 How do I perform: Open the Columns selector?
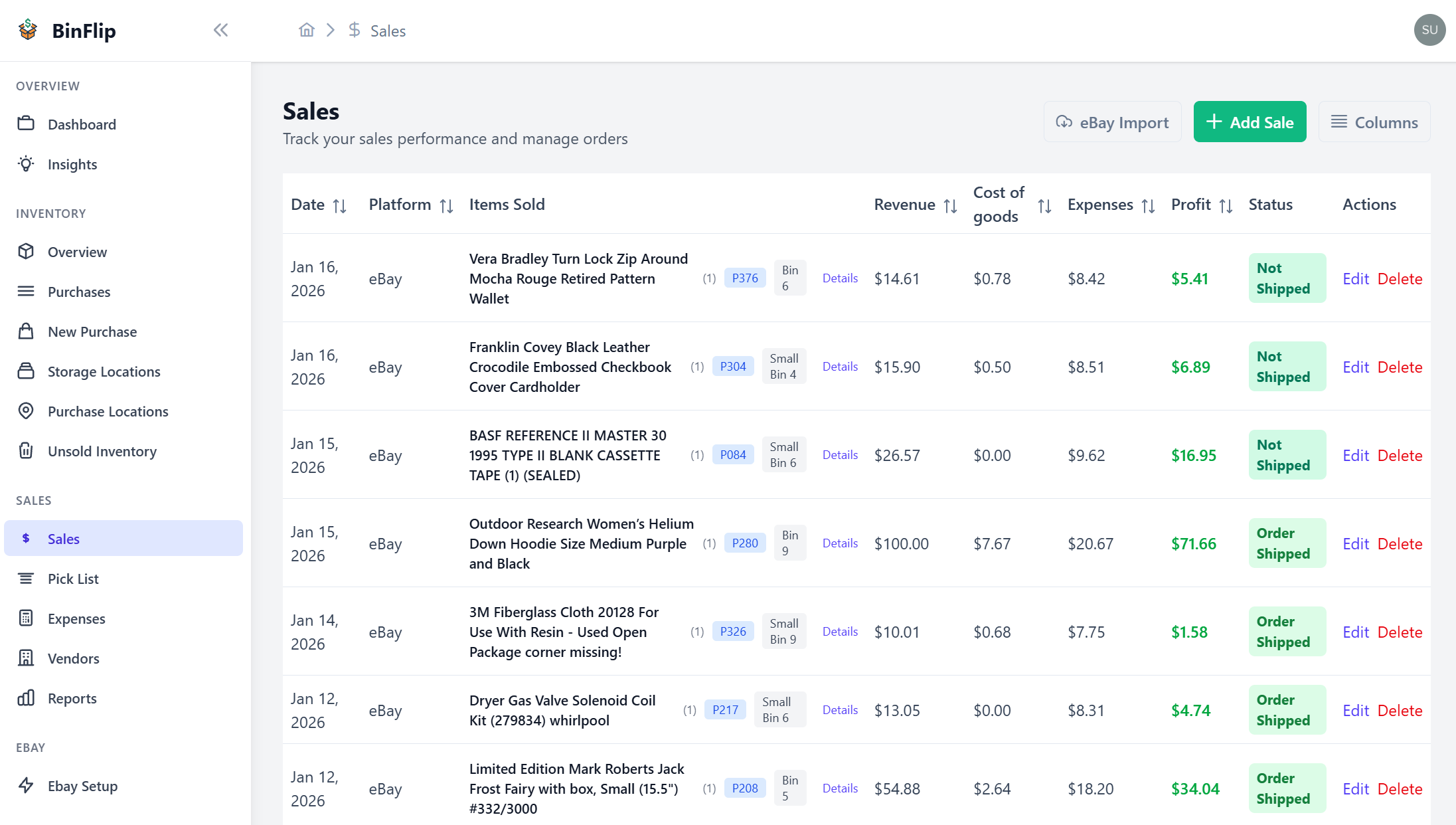tap(1374, 122)
